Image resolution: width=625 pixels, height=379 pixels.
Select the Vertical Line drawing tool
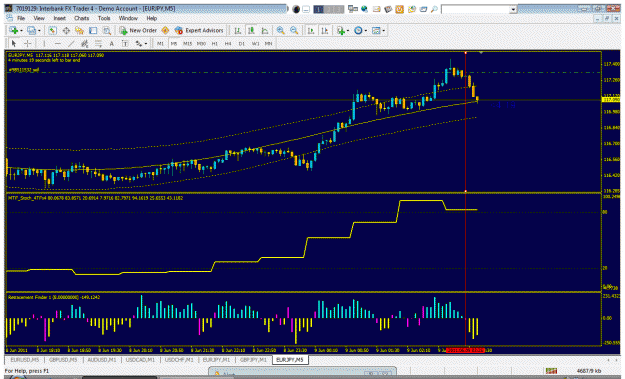click(44, 43)
